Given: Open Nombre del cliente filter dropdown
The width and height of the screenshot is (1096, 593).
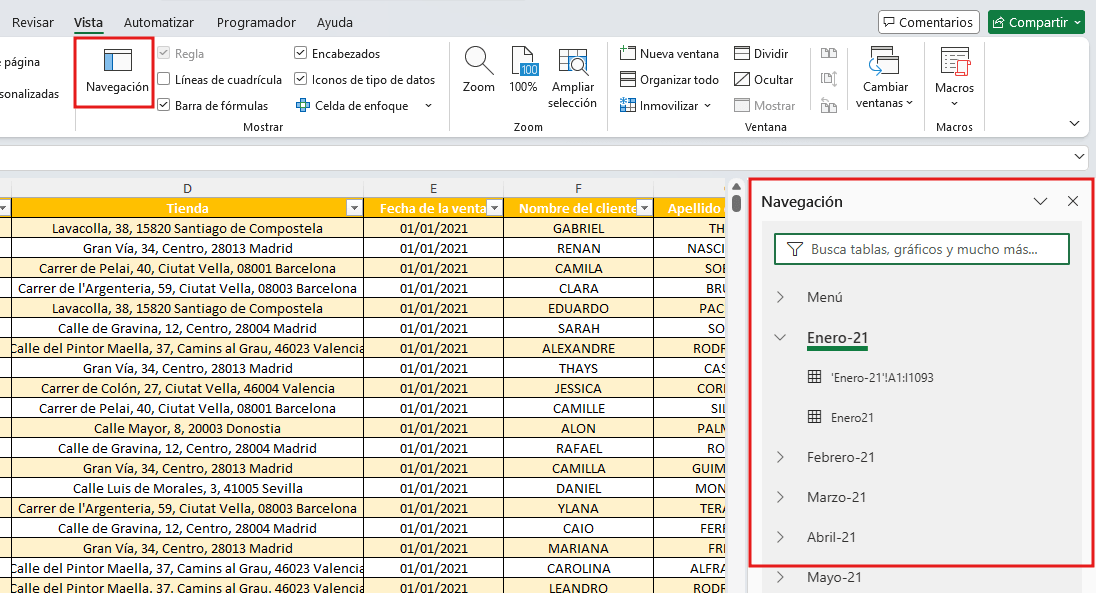Looking at the screenshot, I should coord(644,208).
